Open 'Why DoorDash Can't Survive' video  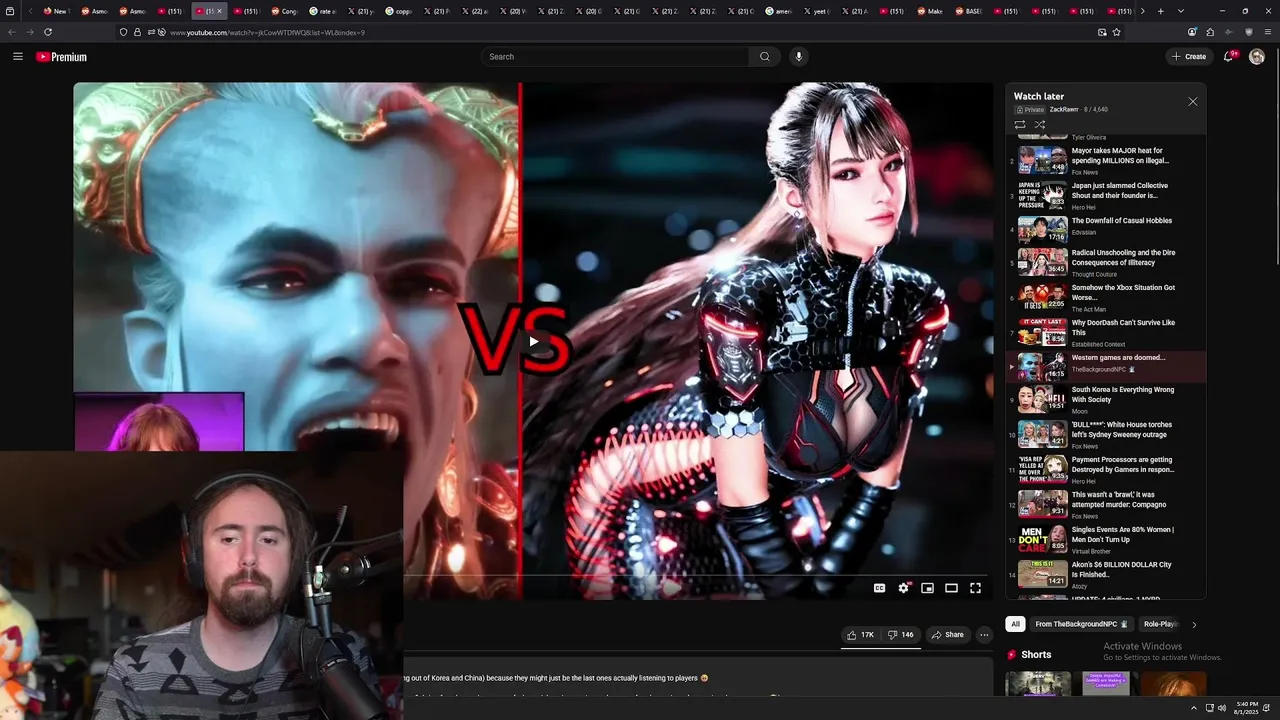(x=1106, y=332)
